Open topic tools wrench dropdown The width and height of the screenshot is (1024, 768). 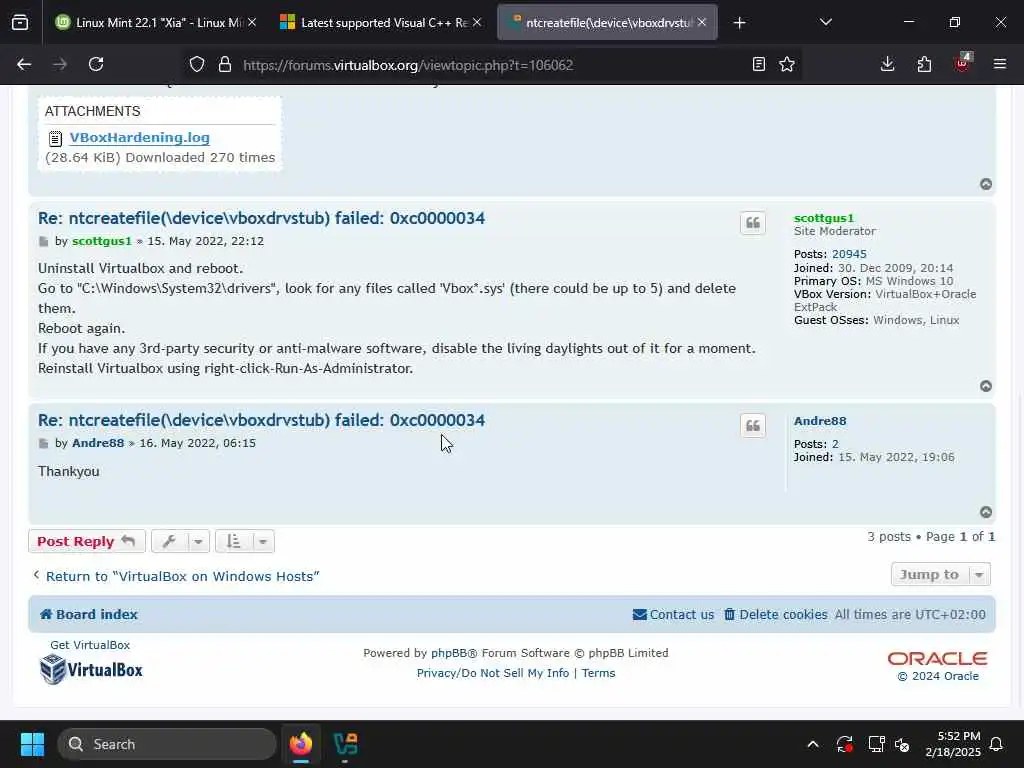click(x=180, y=541)
